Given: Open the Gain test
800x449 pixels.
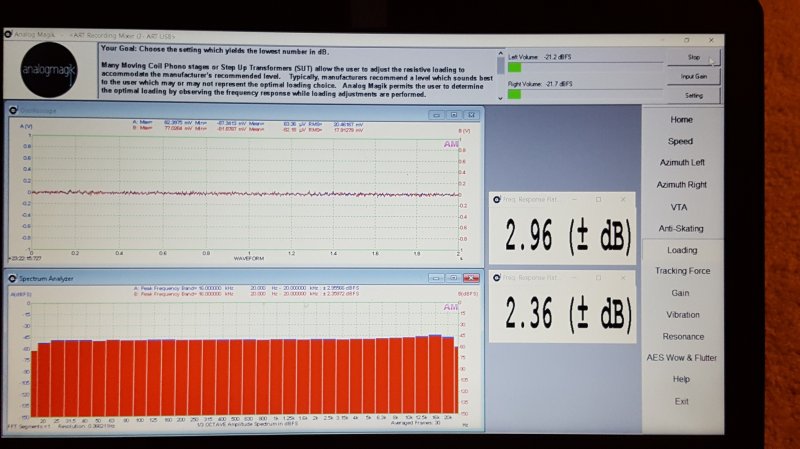Looking at the screenshot, I should [x=680, y=293].
